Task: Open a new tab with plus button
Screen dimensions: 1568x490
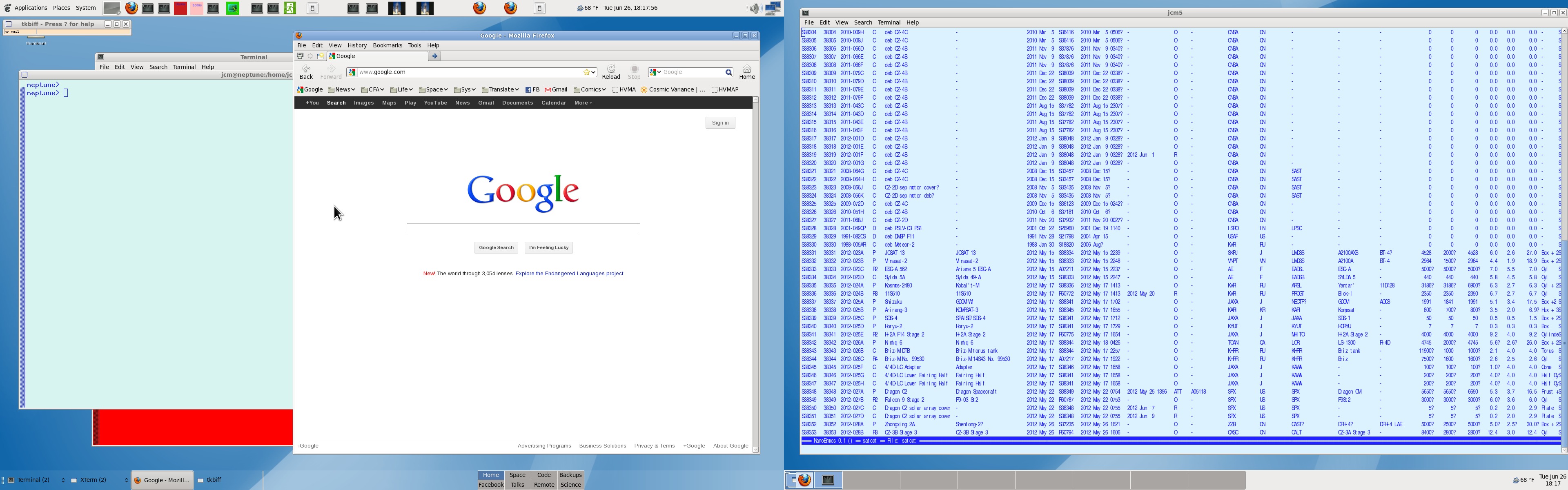Action: coord(434,56)
